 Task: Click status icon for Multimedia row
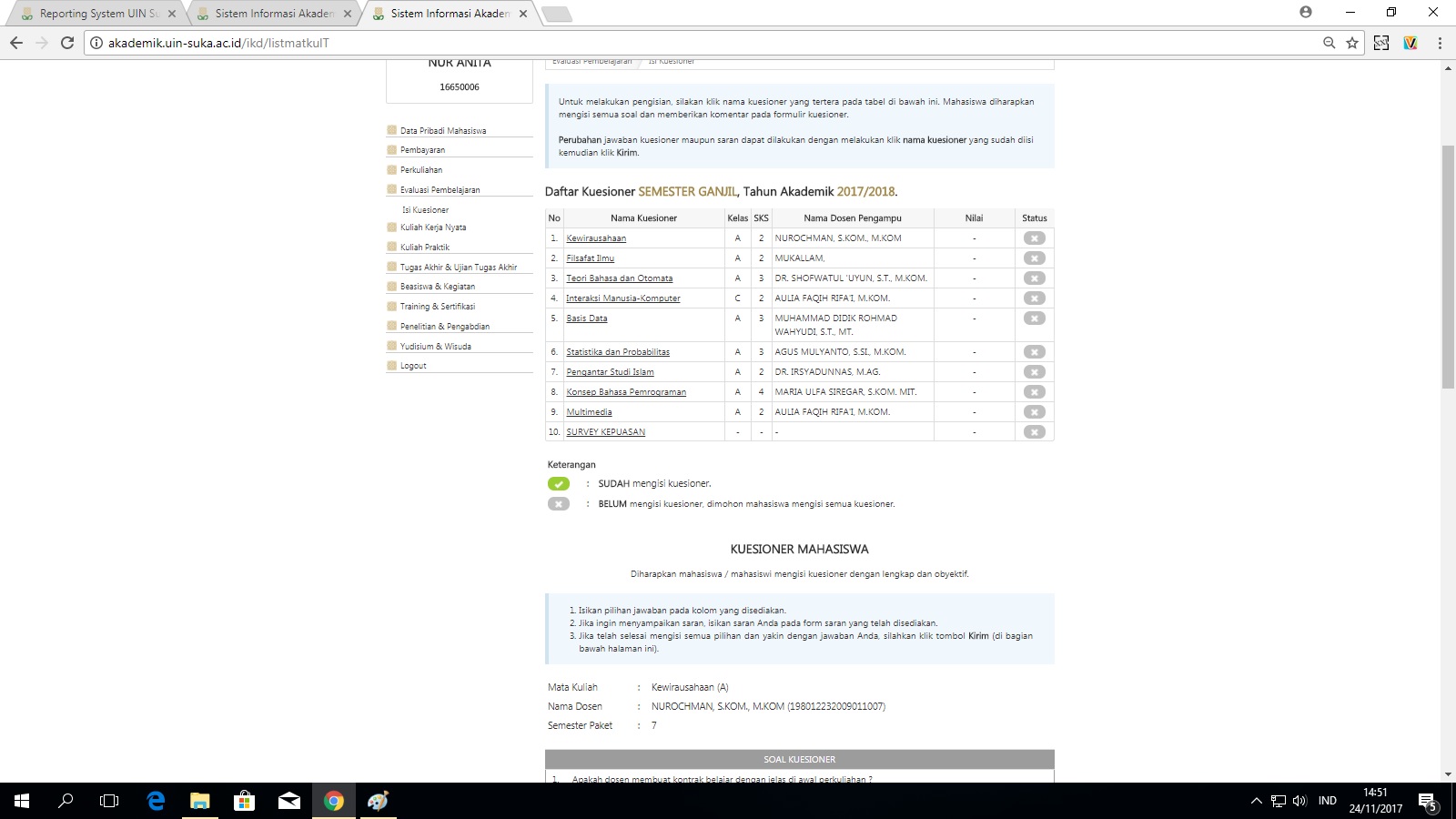tap(1034, 412)
